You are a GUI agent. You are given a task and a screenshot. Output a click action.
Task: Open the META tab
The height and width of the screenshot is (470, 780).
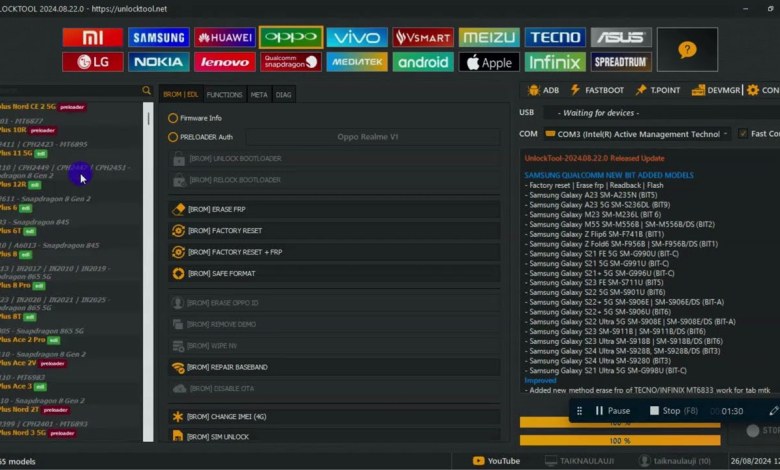(258, 95)
